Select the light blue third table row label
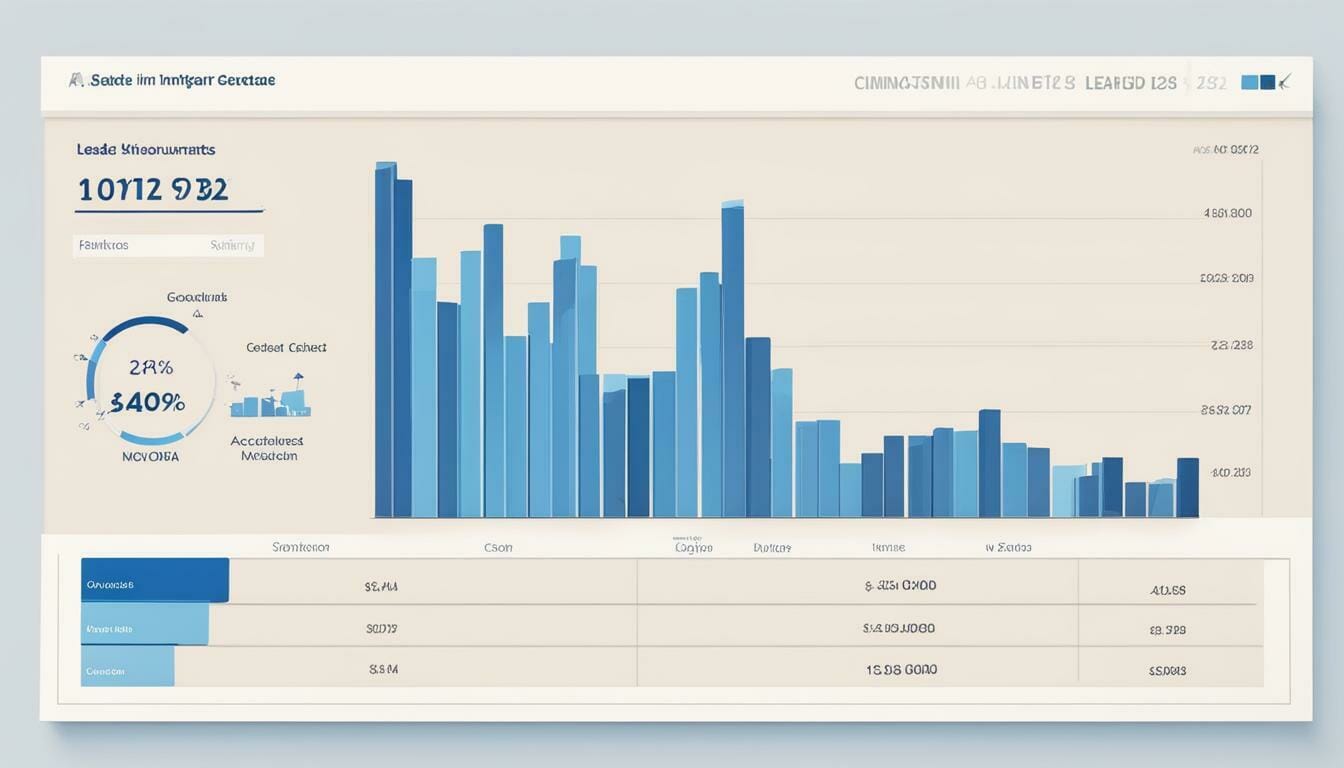Screen dimensions: 1344x768 [x=127, y=667]
